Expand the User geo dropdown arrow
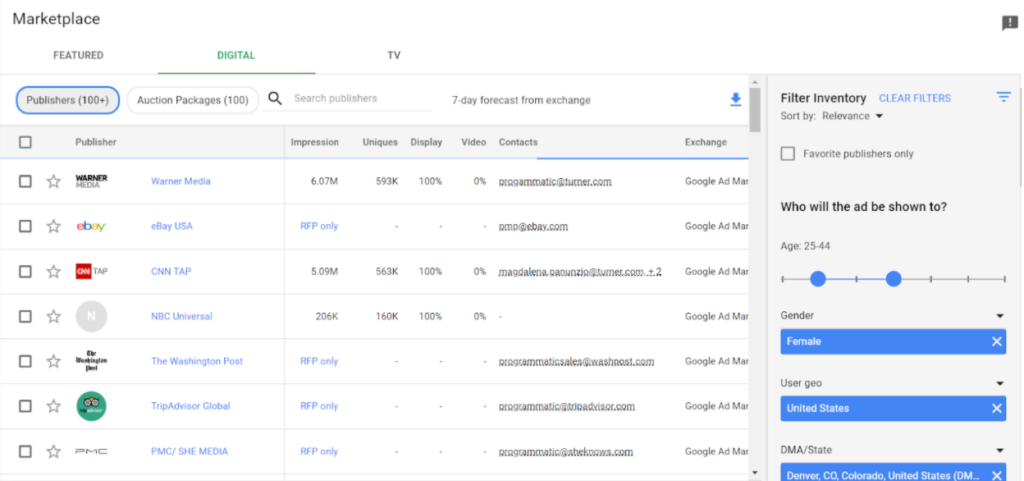This screenshot has height=481, width=1024. click(999, 383)
